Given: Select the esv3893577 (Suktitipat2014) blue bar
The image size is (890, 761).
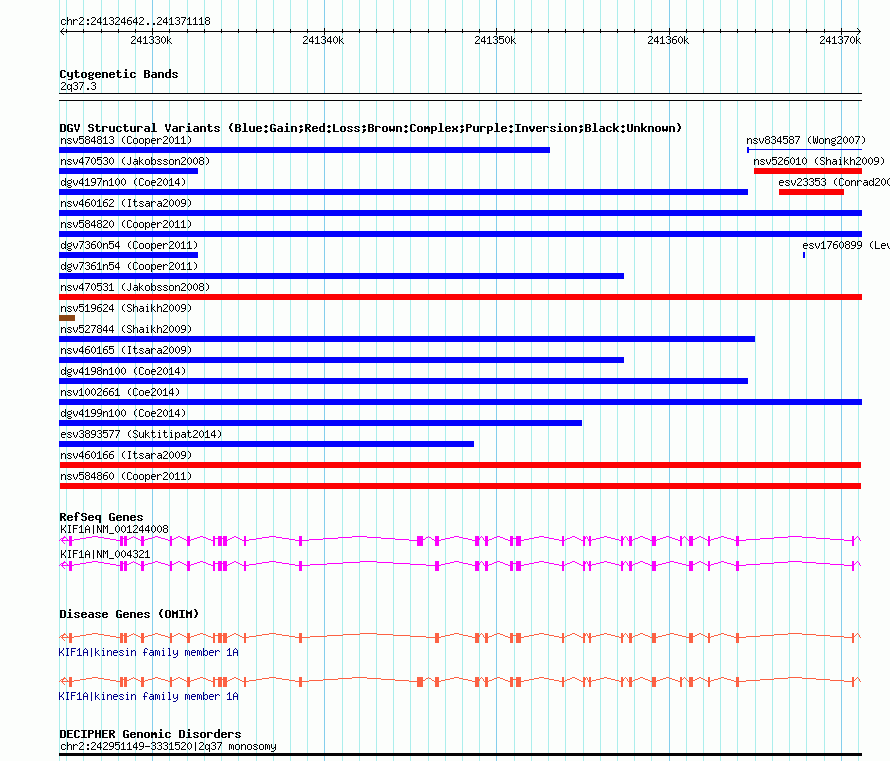Looking at the screenshot, I should click(266, 444).
